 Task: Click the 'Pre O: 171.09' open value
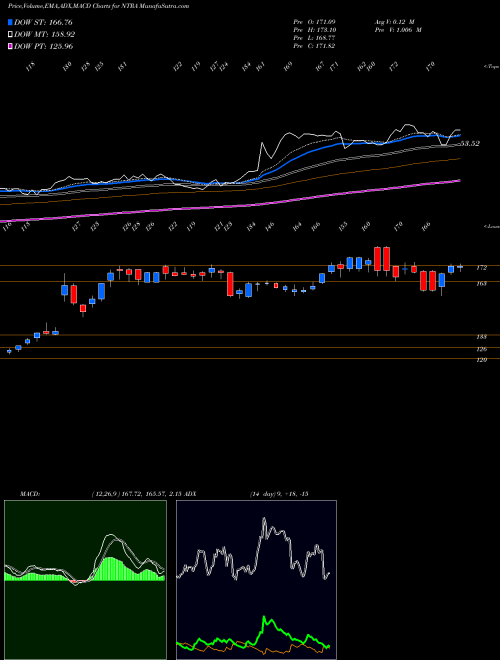point(314,21)
